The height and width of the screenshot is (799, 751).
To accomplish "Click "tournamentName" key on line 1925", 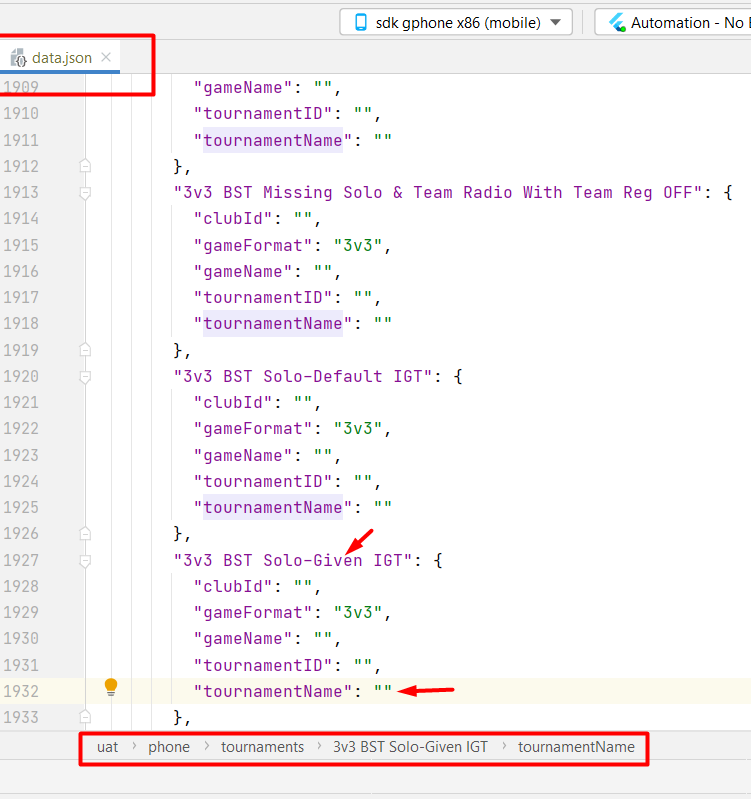I will [273, 508].
